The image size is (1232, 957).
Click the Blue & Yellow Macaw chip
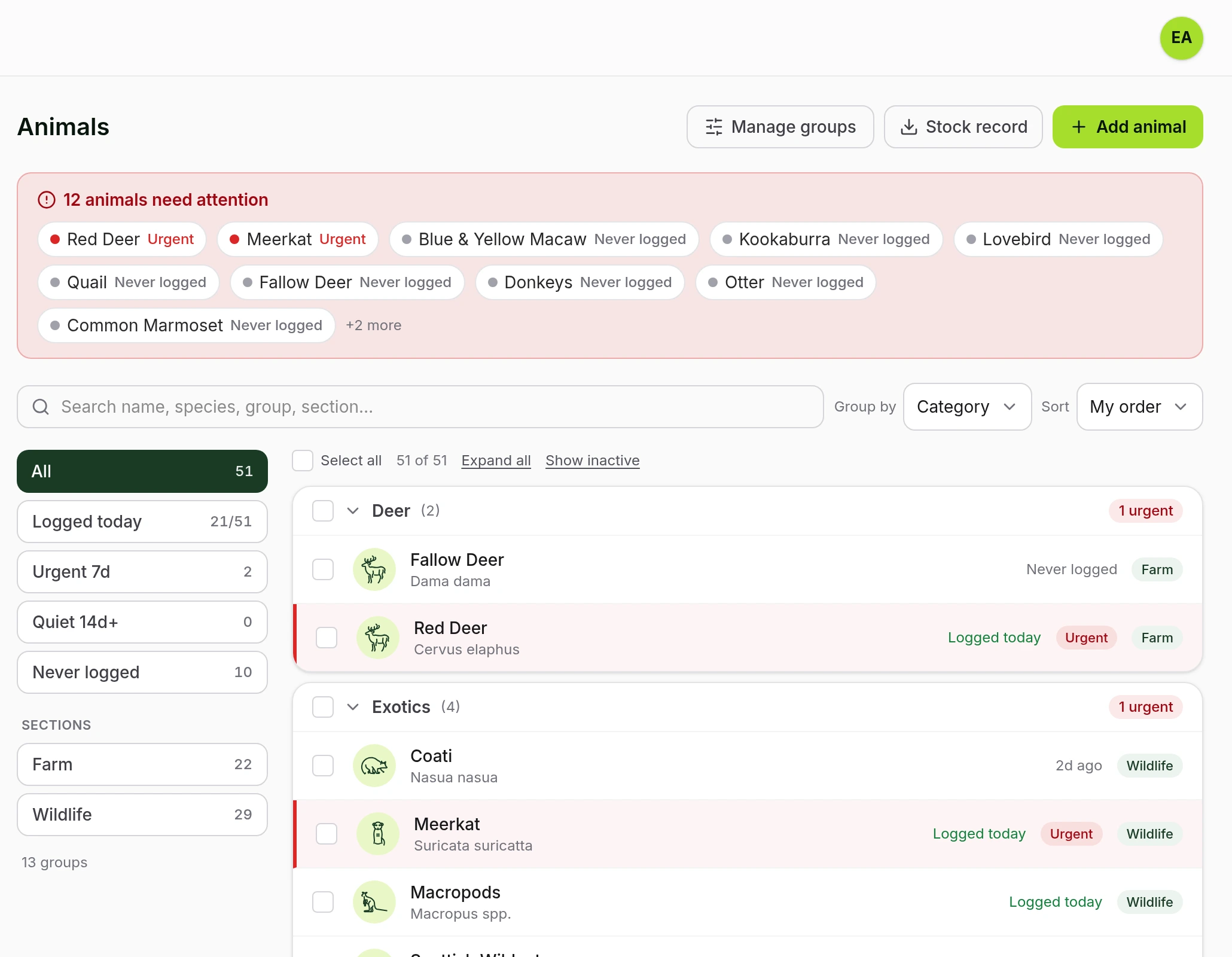coord(544,239)
